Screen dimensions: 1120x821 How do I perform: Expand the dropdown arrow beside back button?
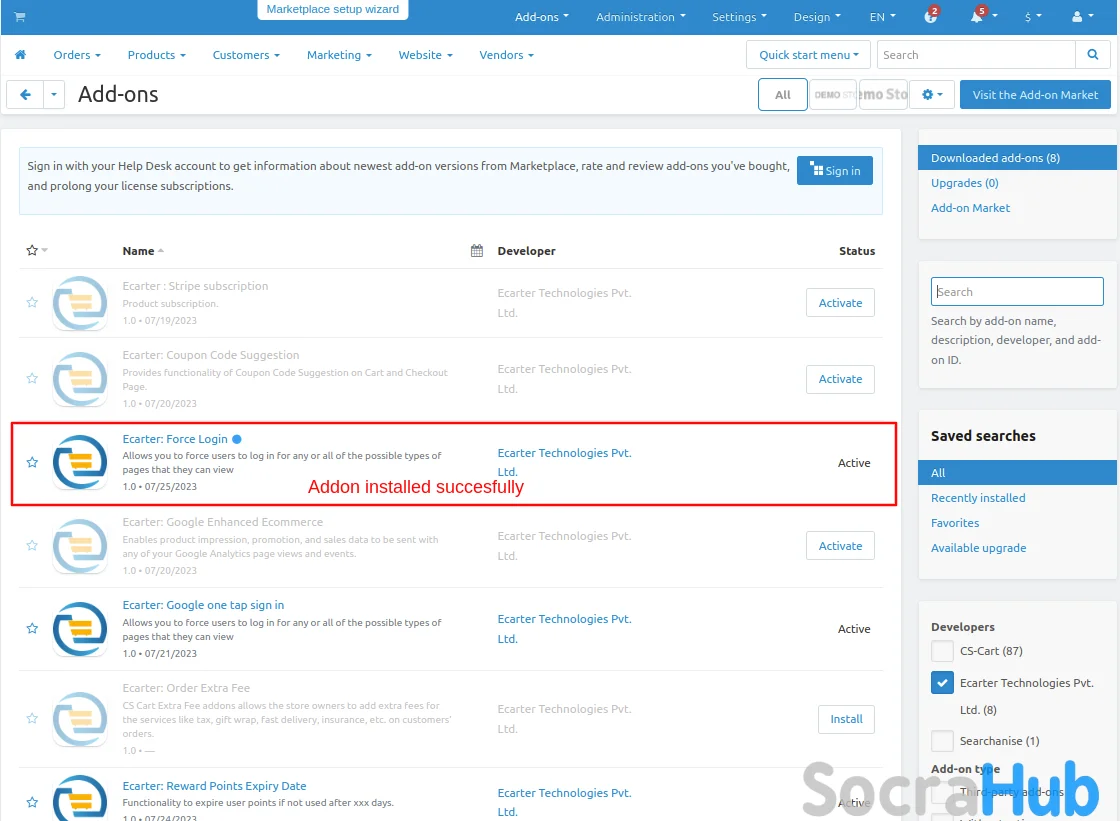pyautogui.click(x=54, y=94)
